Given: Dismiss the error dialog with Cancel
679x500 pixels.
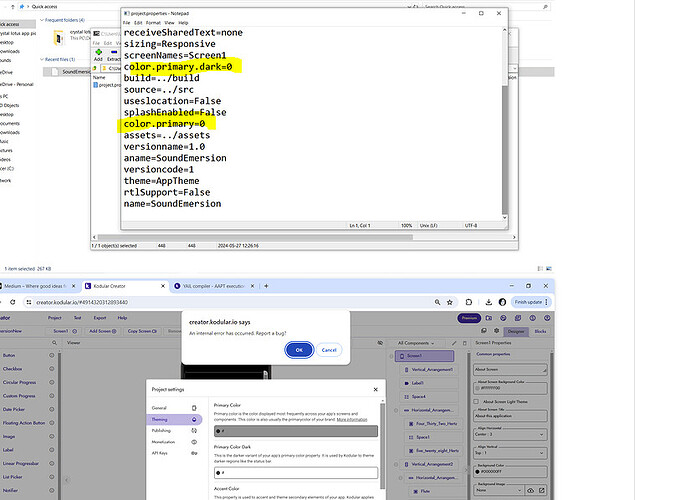Looking at the screenshot, I should click(x=329, y=350).
